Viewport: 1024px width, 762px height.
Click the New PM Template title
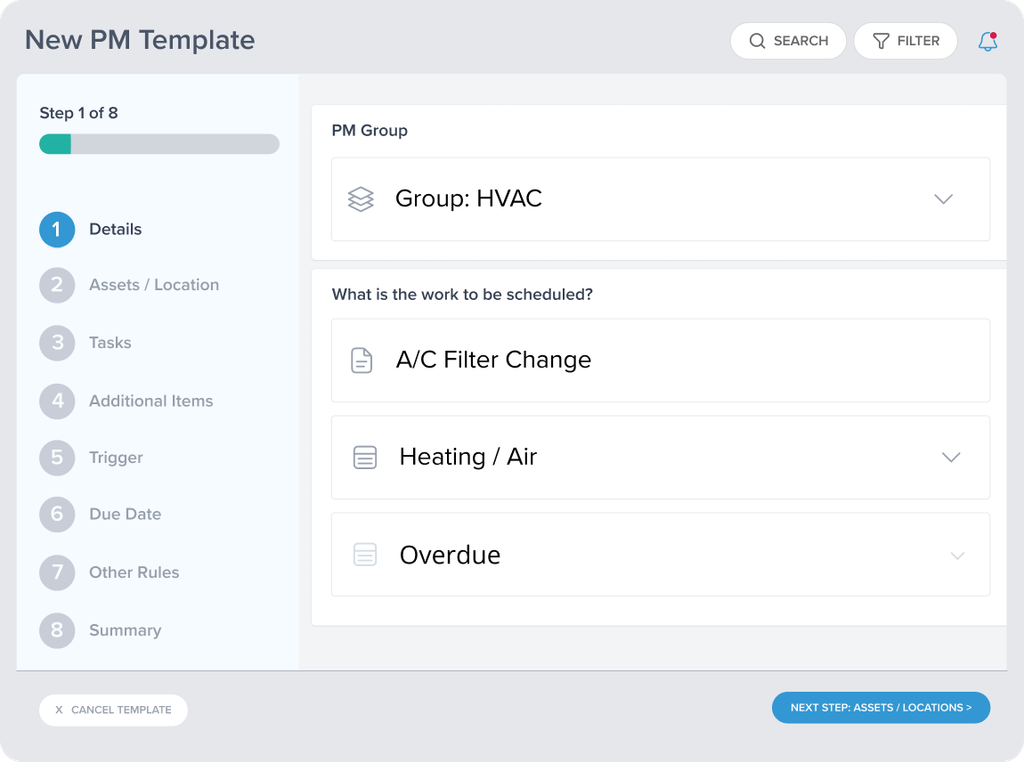click(x=140, y=40)
